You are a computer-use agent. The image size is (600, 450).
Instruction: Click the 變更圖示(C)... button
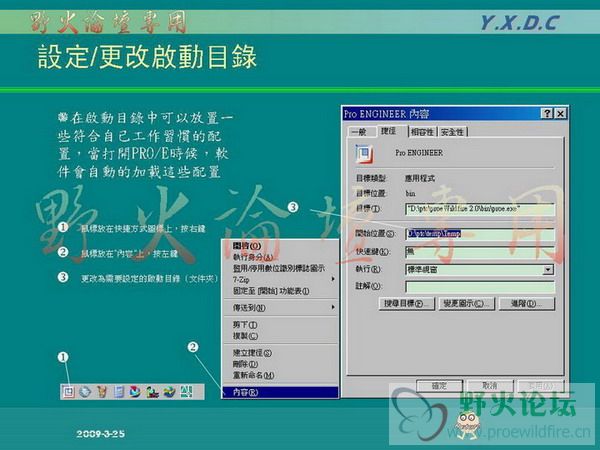[x=466, y=304]
